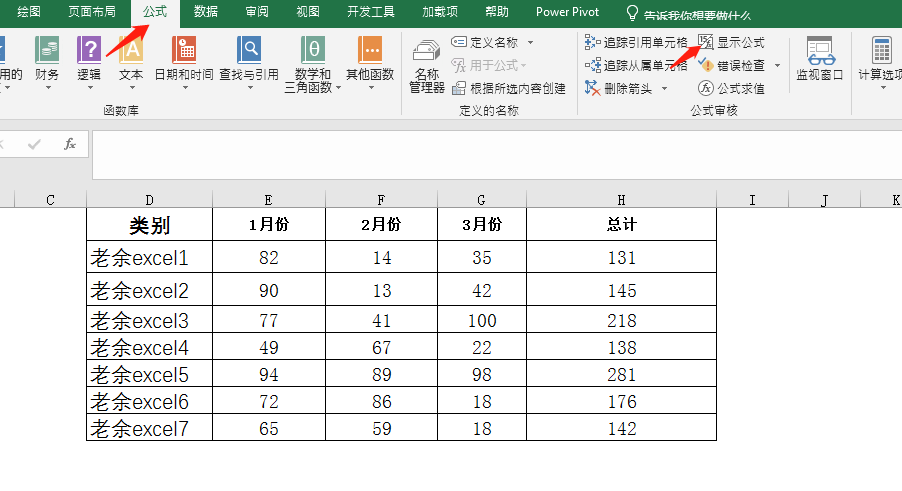The height and width of the screenshot is (491, 902).
Task: Switch to the 审阅 tab
Action: point(257,12)
